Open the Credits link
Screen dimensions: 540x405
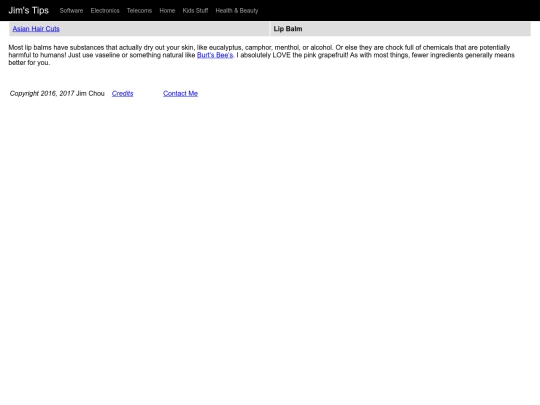click(122, 93)
